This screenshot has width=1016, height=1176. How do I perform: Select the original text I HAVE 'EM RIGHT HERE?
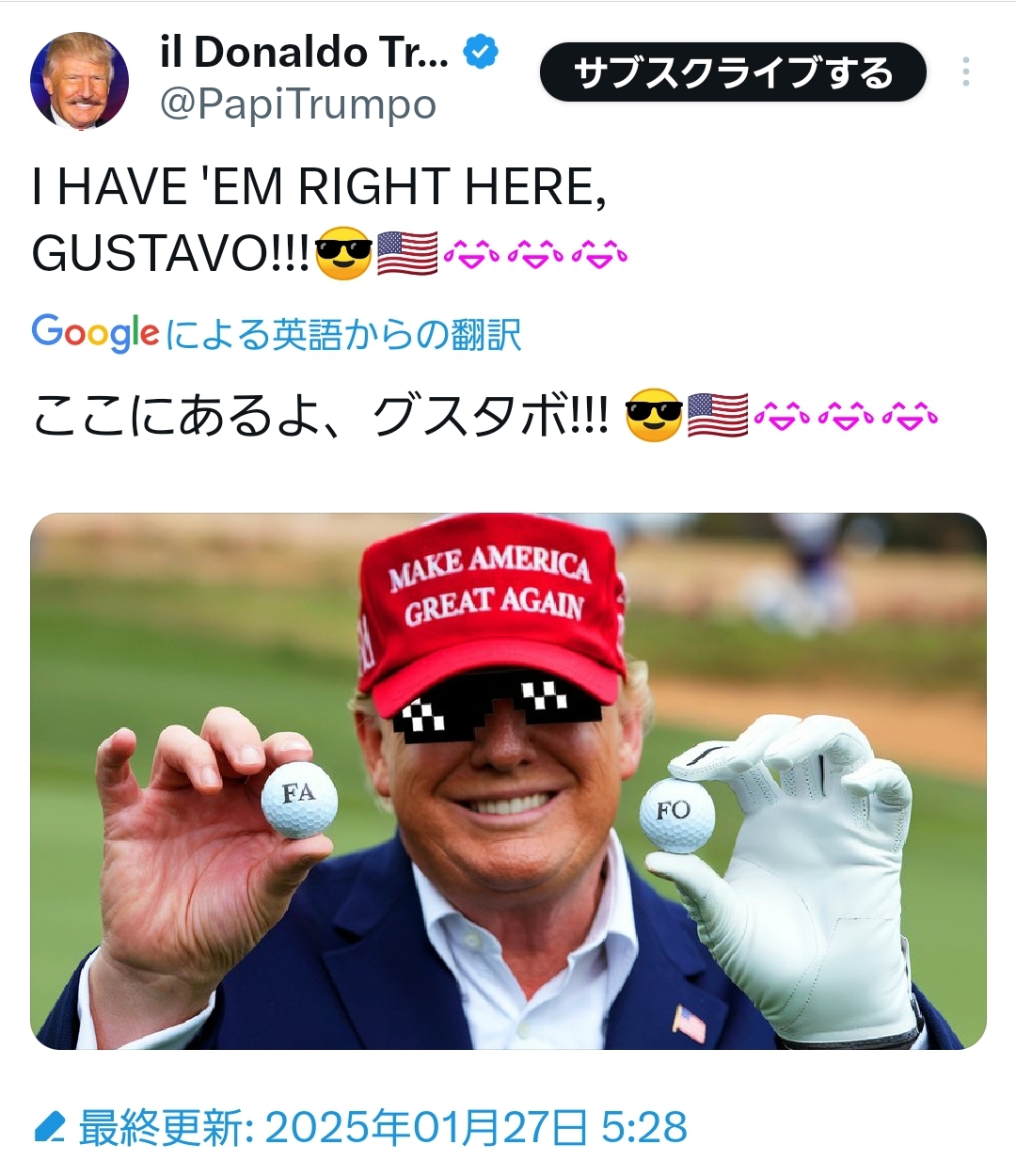(x=319, y=186)
